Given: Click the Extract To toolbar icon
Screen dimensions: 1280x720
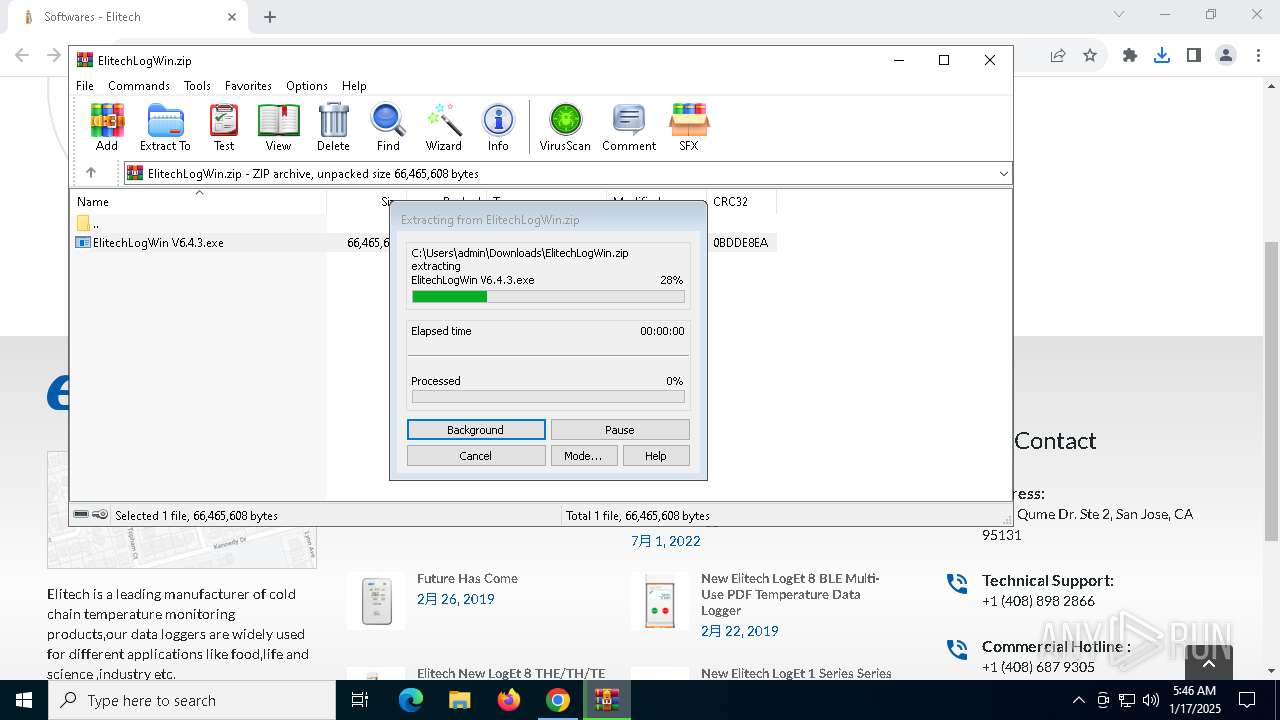Looking at the screenshot, I should click(165, 127).
